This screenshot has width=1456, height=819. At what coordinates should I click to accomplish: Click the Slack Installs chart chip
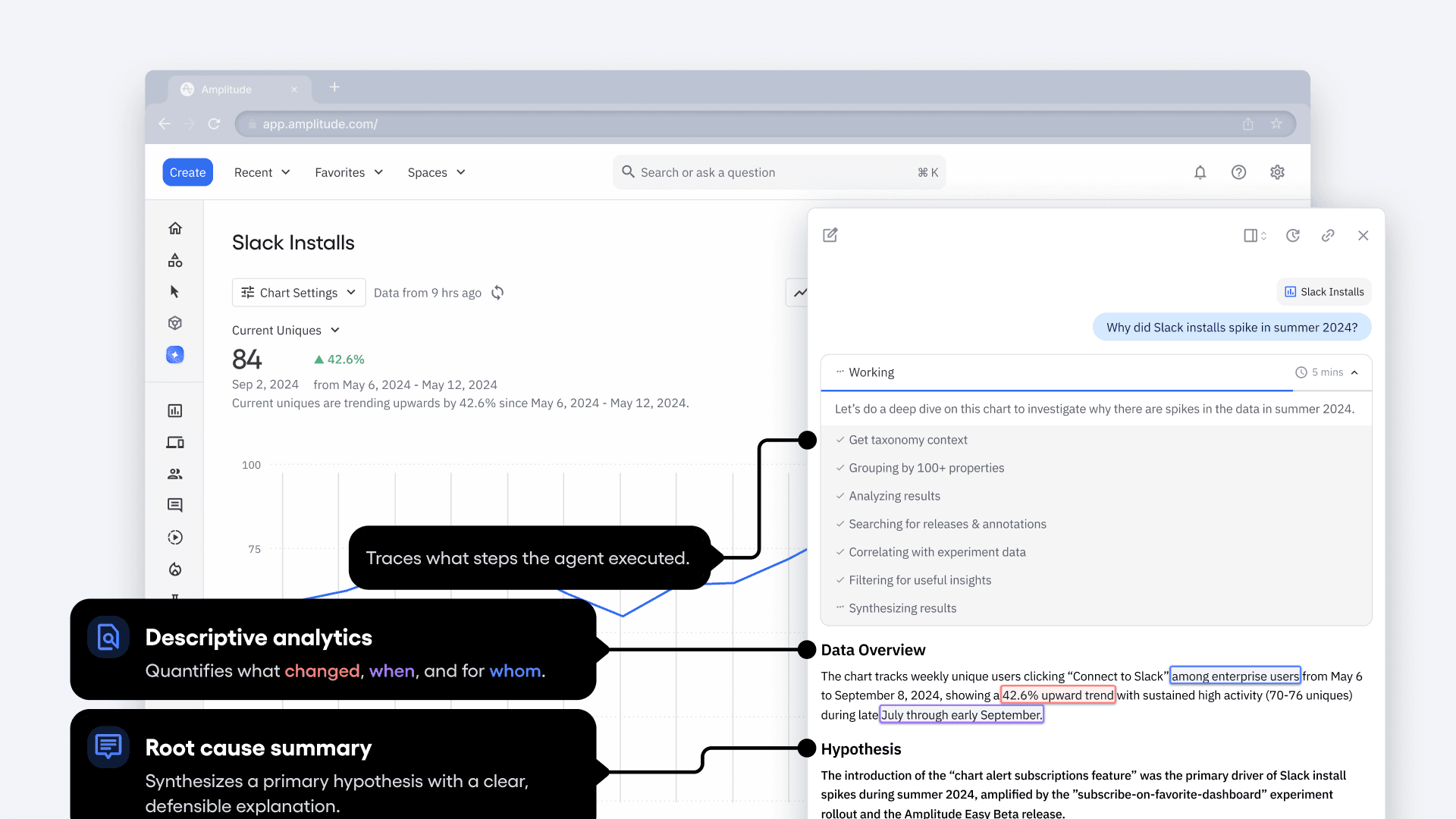(x=1324, y=292)
